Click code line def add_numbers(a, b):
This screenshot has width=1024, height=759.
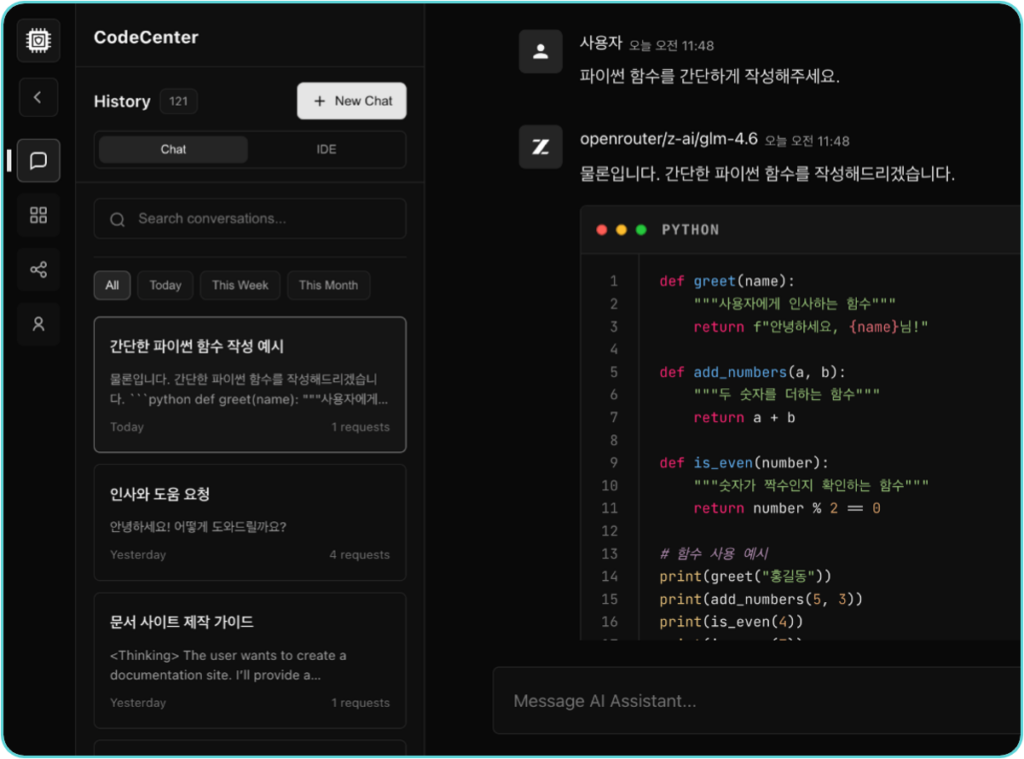click(752, 372)
